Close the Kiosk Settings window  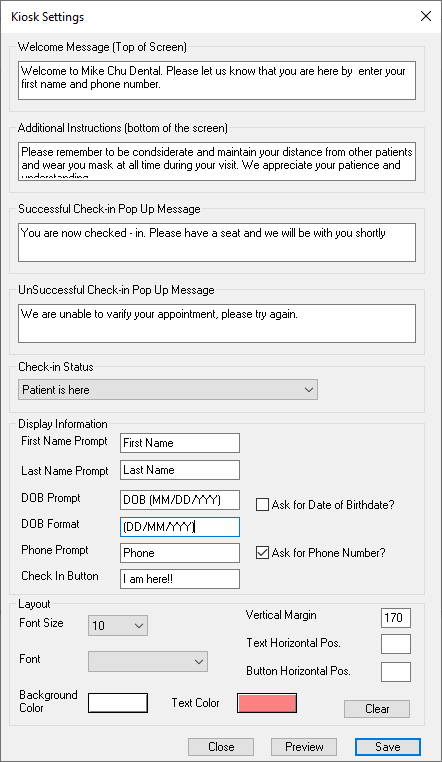[426, 16]
